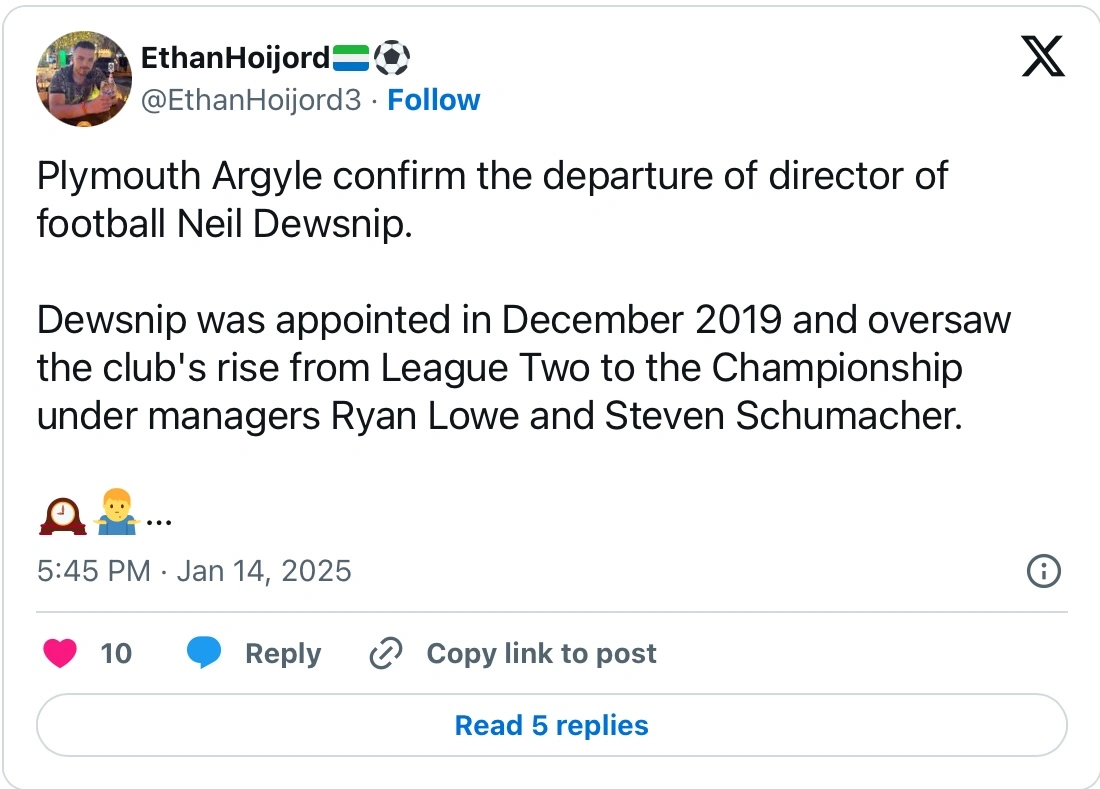Click the @EthanHoijord3 handle

251,100
